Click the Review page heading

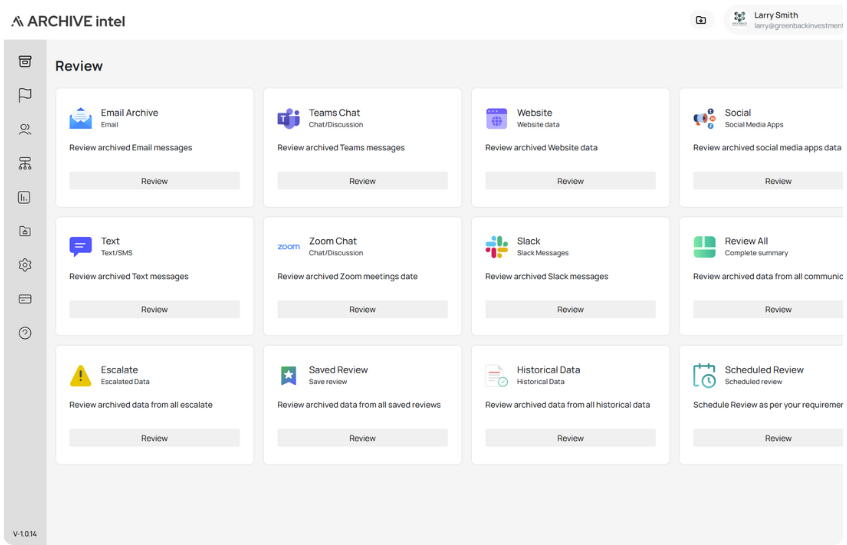pyautogui.click(x=79, y=66)
